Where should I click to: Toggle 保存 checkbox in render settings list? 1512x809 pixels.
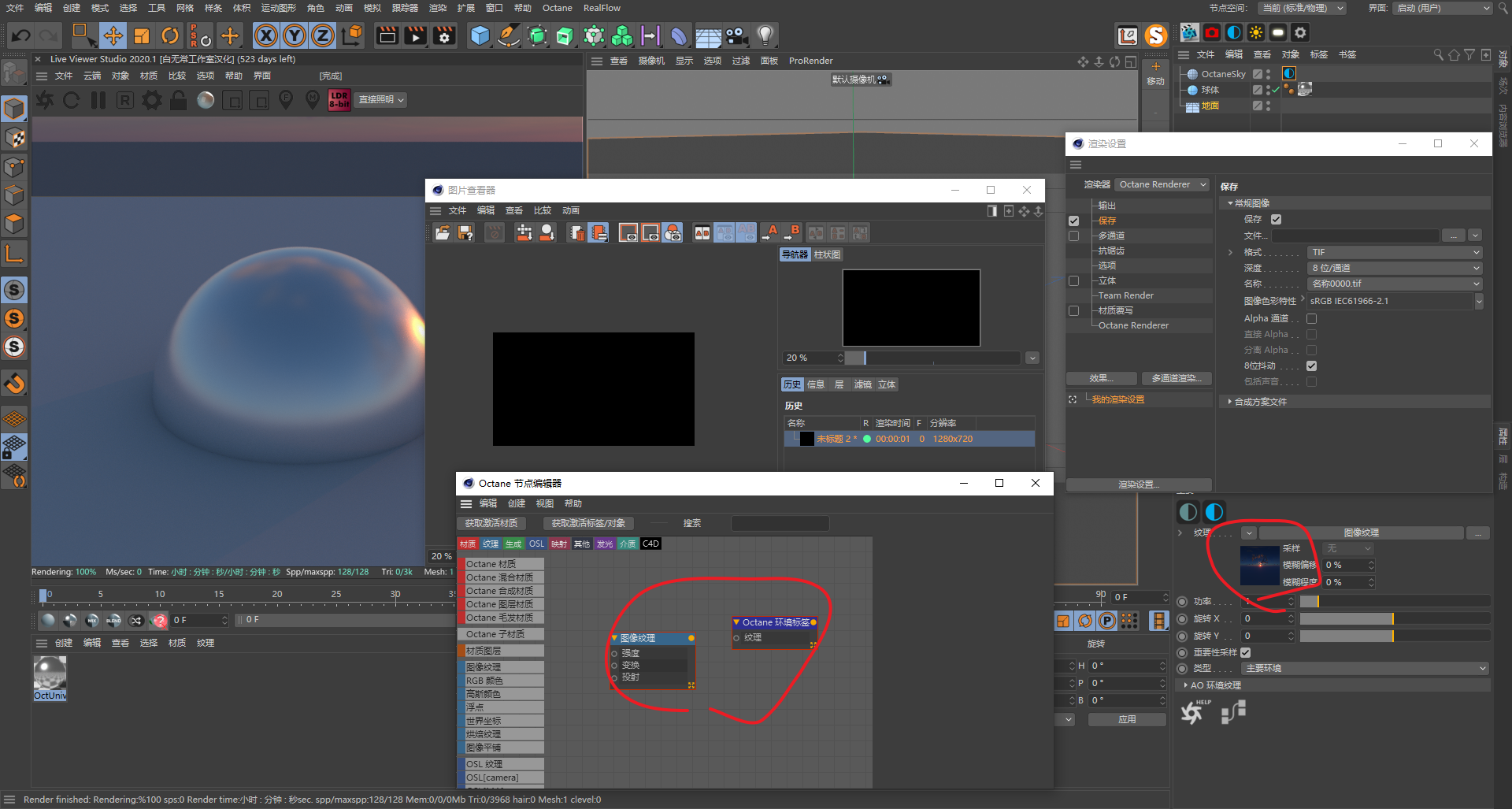click(1073, 221)
